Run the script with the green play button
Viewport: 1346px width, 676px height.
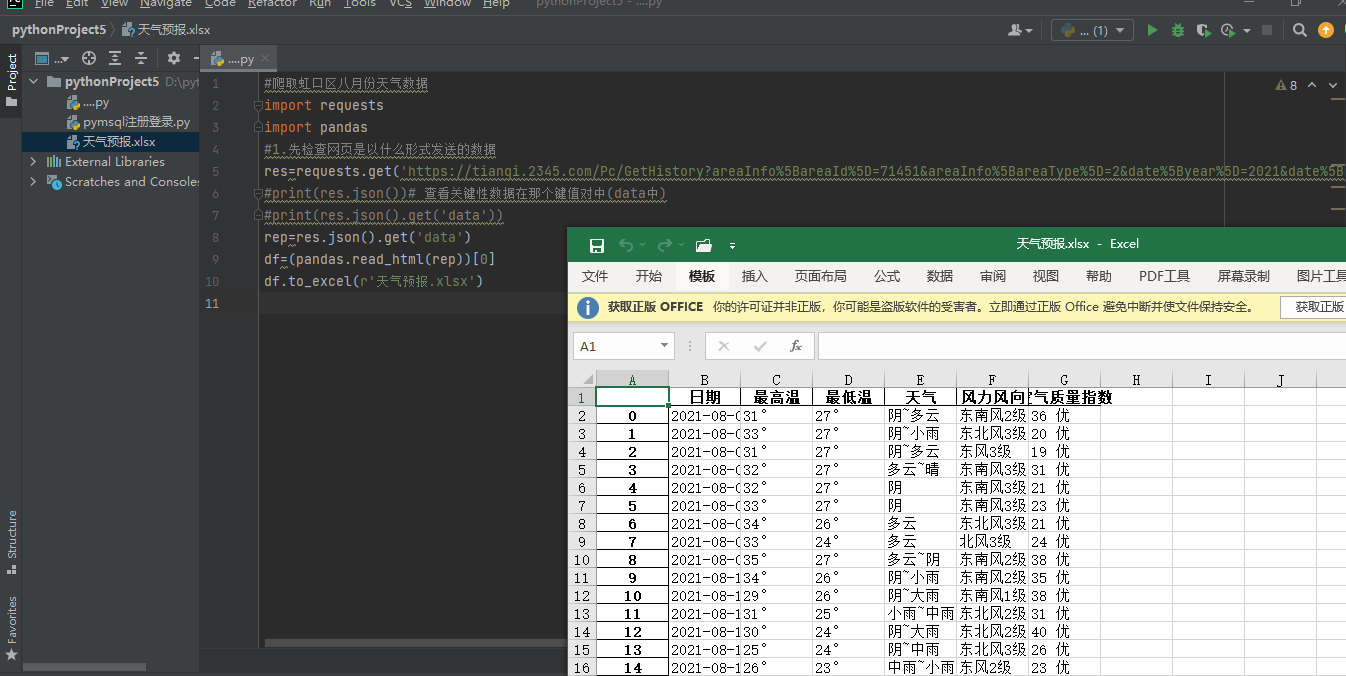click(x=1152, y=31)
